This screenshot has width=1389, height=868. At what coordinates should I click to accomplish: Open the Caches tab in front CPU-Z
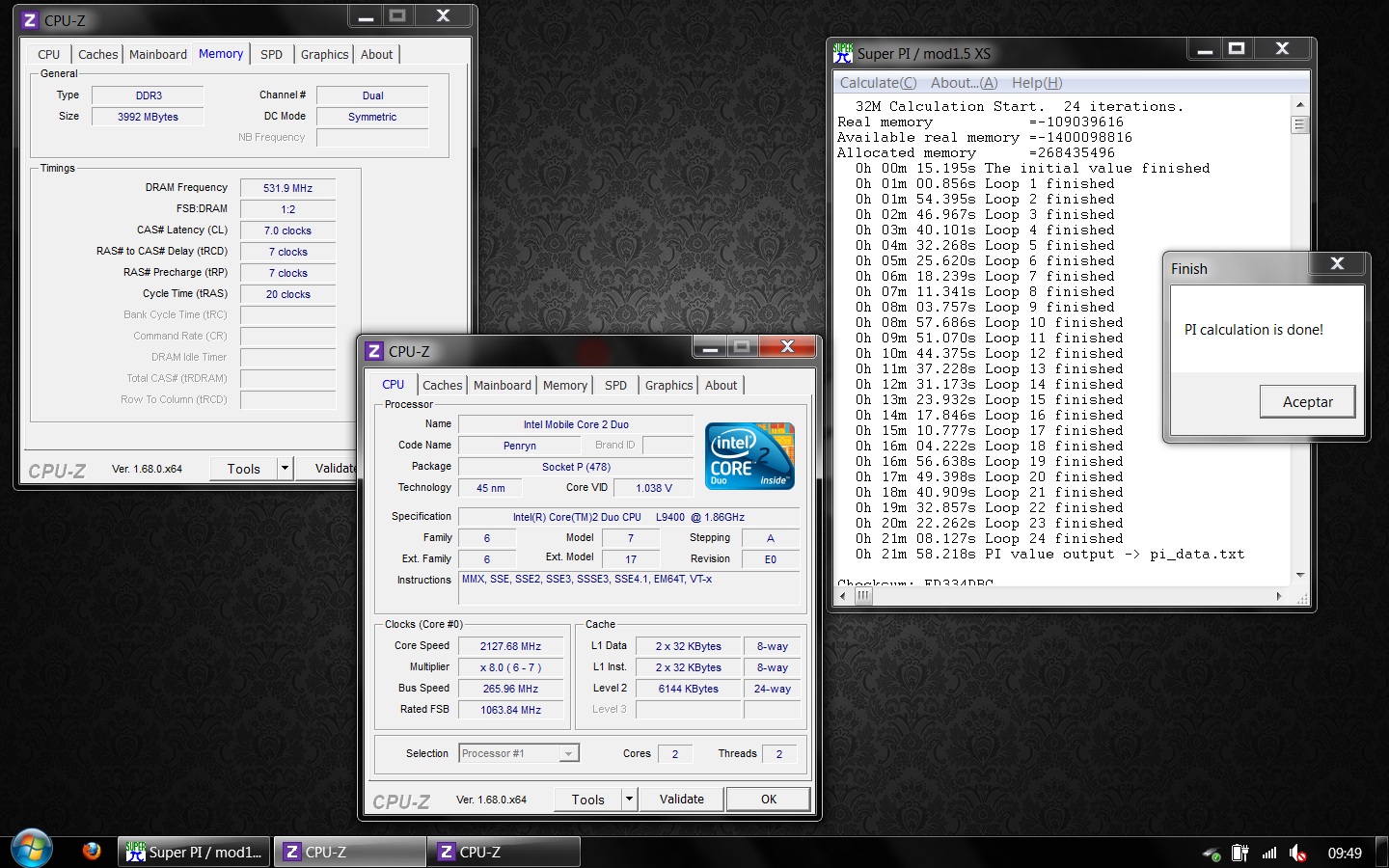pyautogui.click(x=443, y=385)
